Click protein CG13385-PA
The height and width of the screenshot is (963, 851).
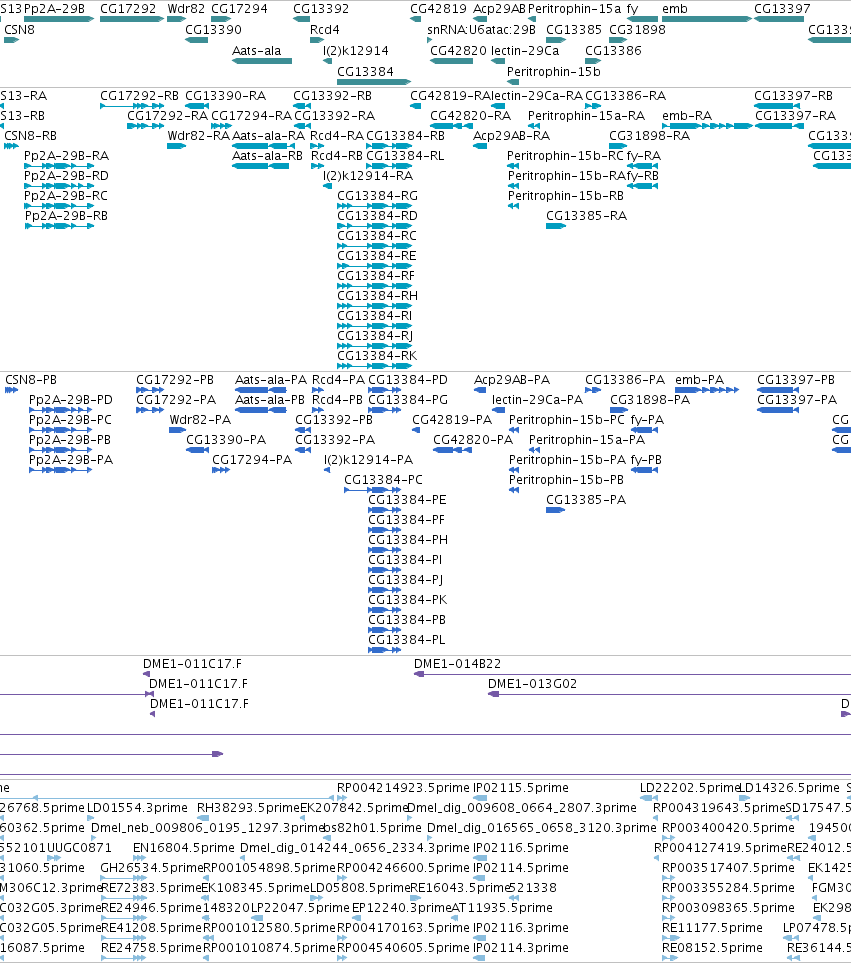[586, 500]
